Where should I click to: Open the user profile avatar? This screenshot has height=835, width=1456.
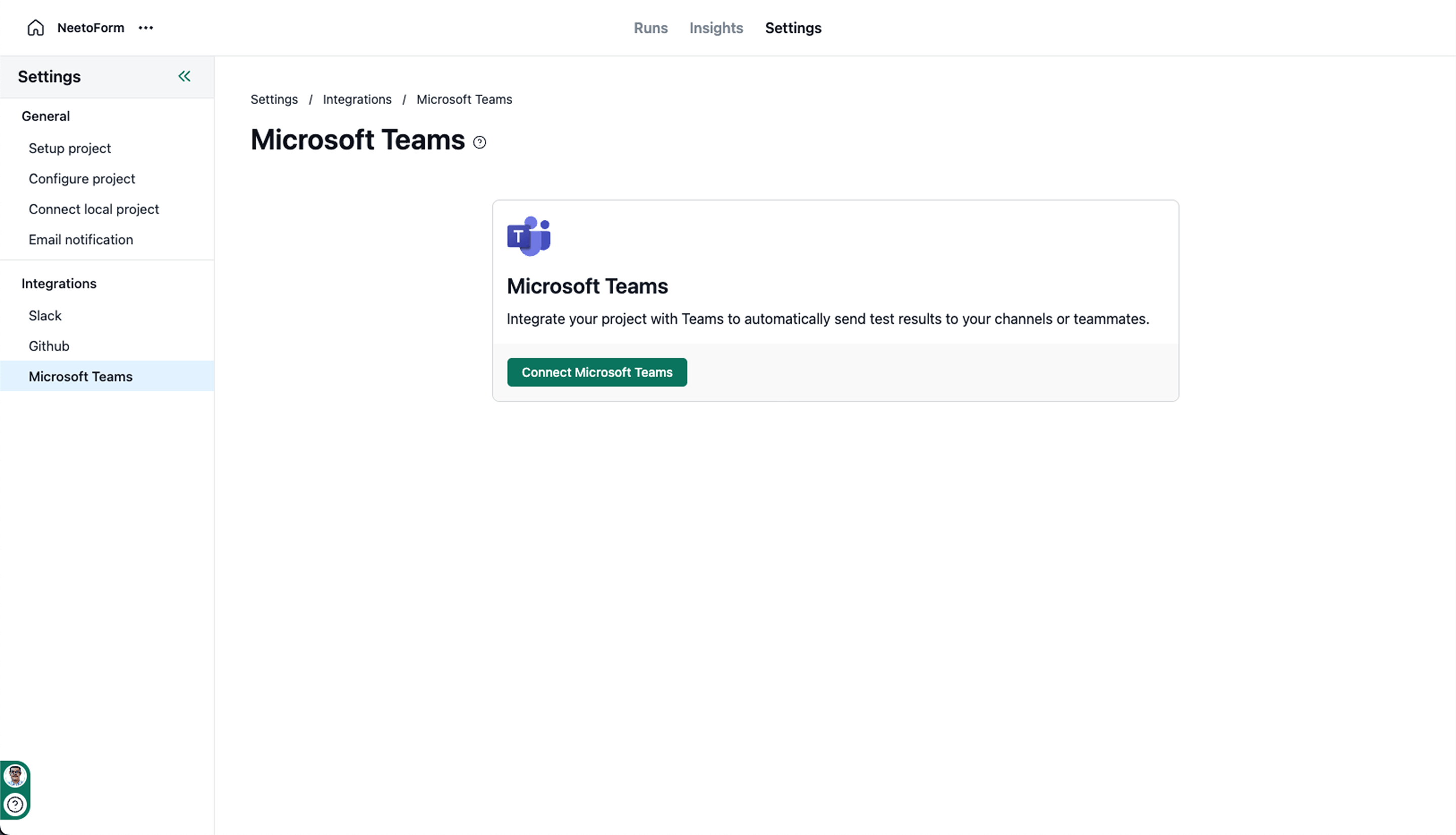[15, 776]
